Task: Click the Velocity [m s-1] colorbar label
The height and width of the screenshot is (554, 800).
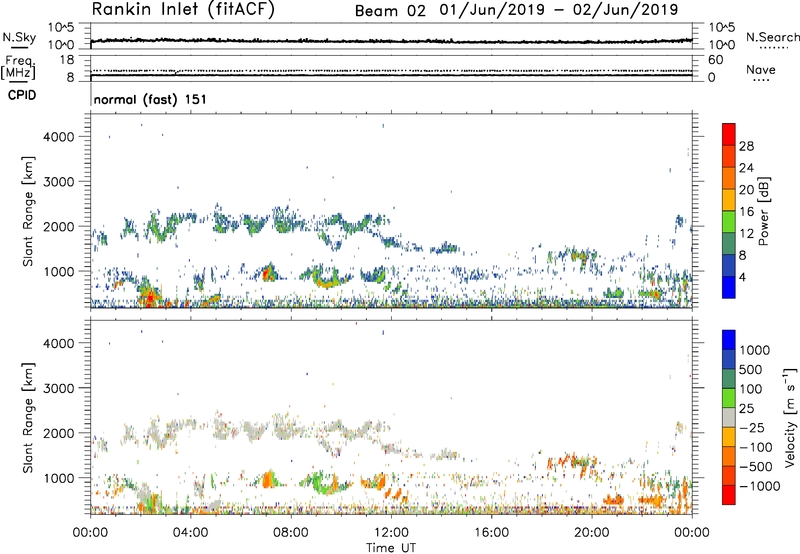Action: tap(790, 417)
